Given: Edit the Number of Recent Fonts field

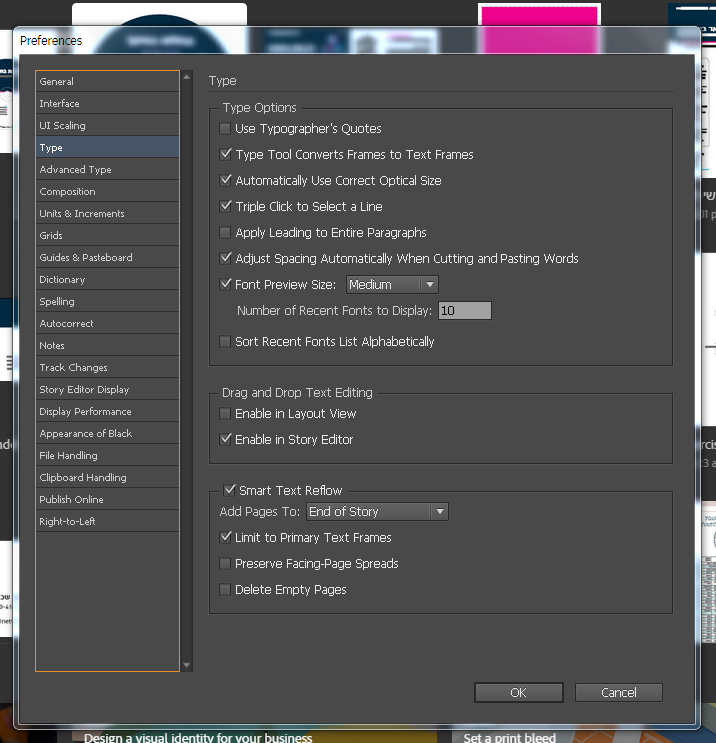Looking at the screenshot, I should point(465,311).
